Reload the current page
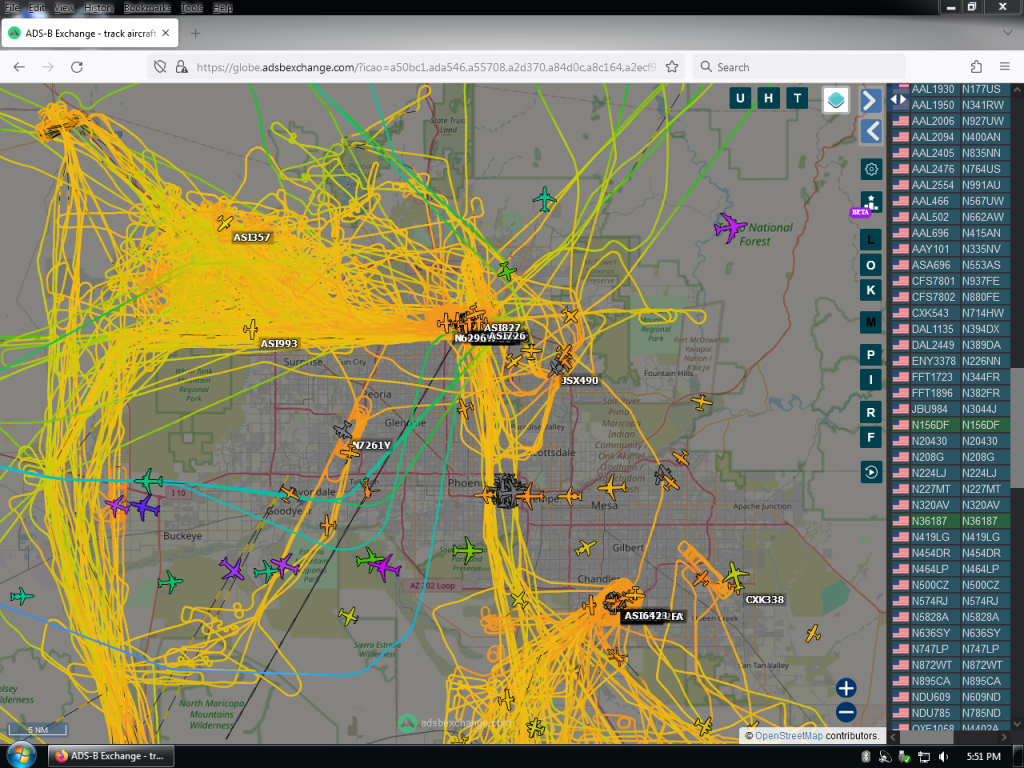This screenshot has height=768, width=1024. coord(76,67)
